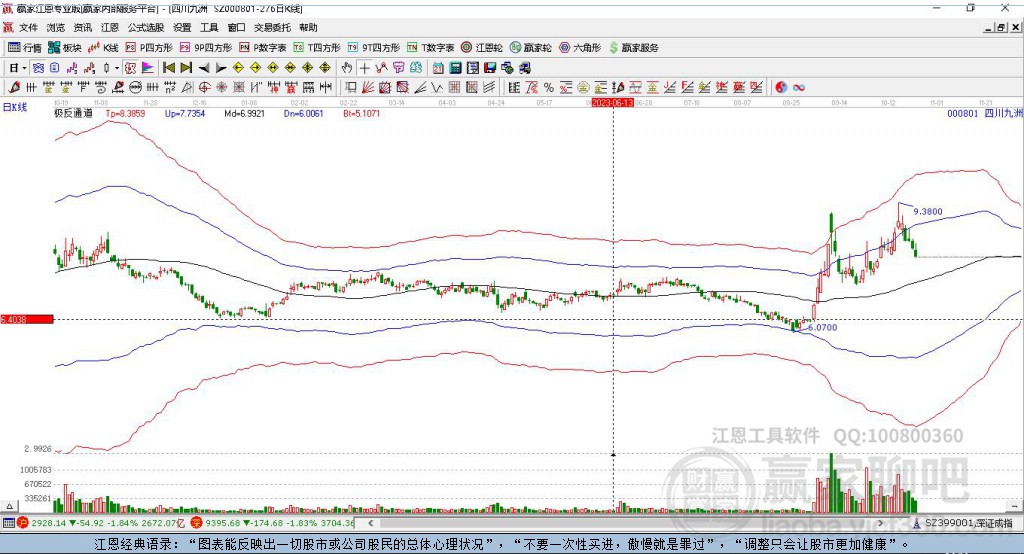Open the 公式选股 menu
The width and height of the screenshot is (1024, 554).
pos(146,27)
